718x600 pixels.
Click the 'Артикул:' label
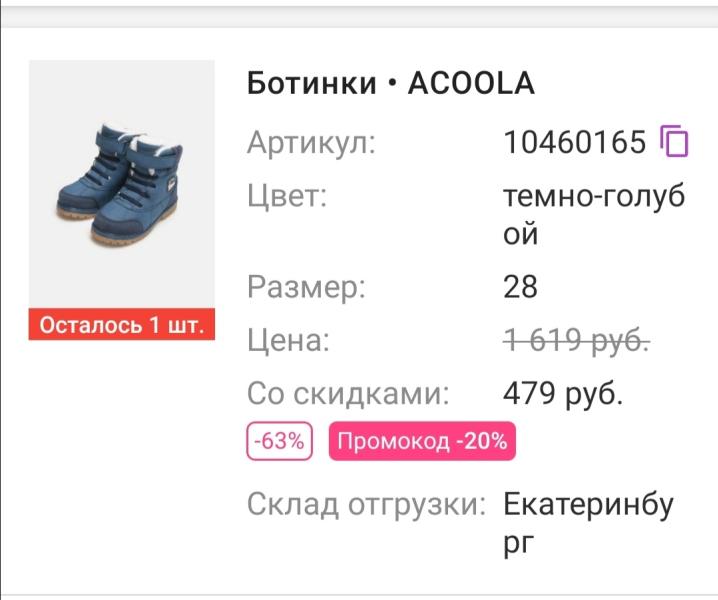(311, 143)
